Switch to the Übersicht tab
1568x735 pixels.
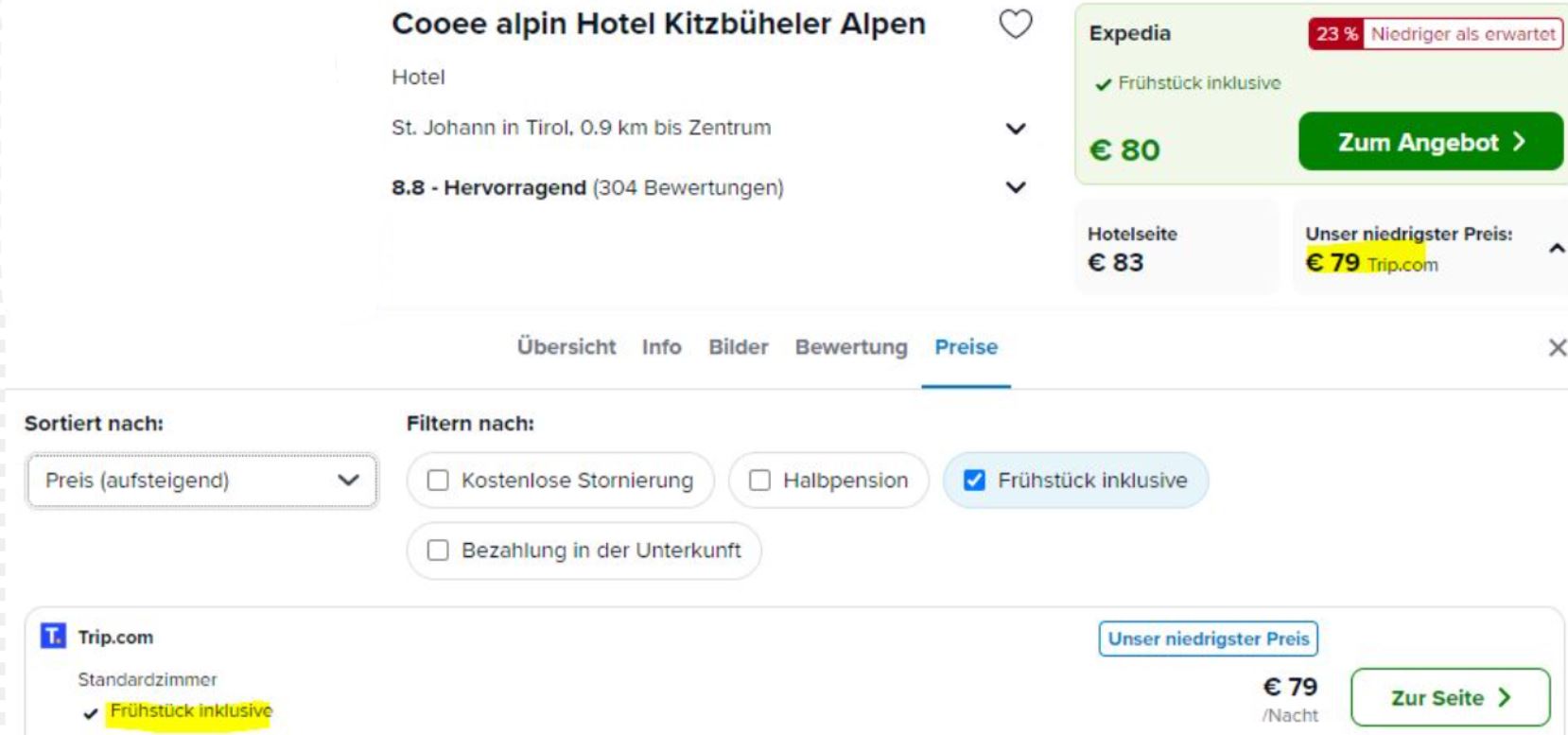click(x=566, y=347)
